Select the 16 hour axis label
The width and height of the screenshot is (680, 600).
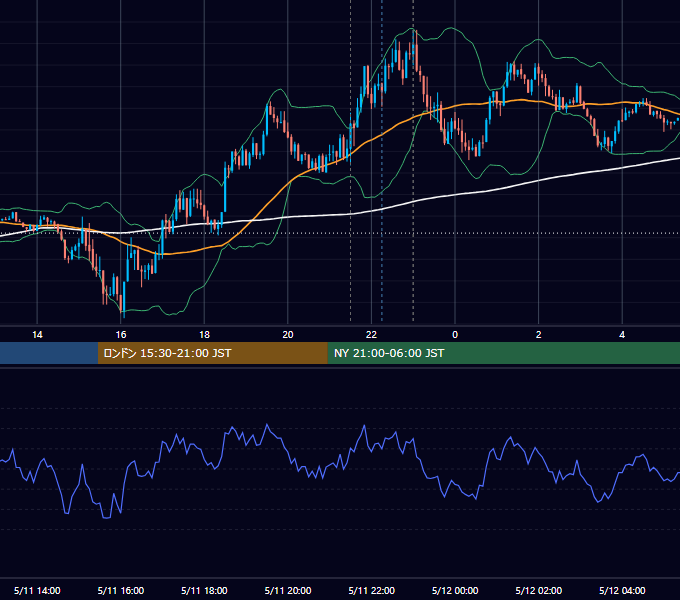[x=121, y=335]
